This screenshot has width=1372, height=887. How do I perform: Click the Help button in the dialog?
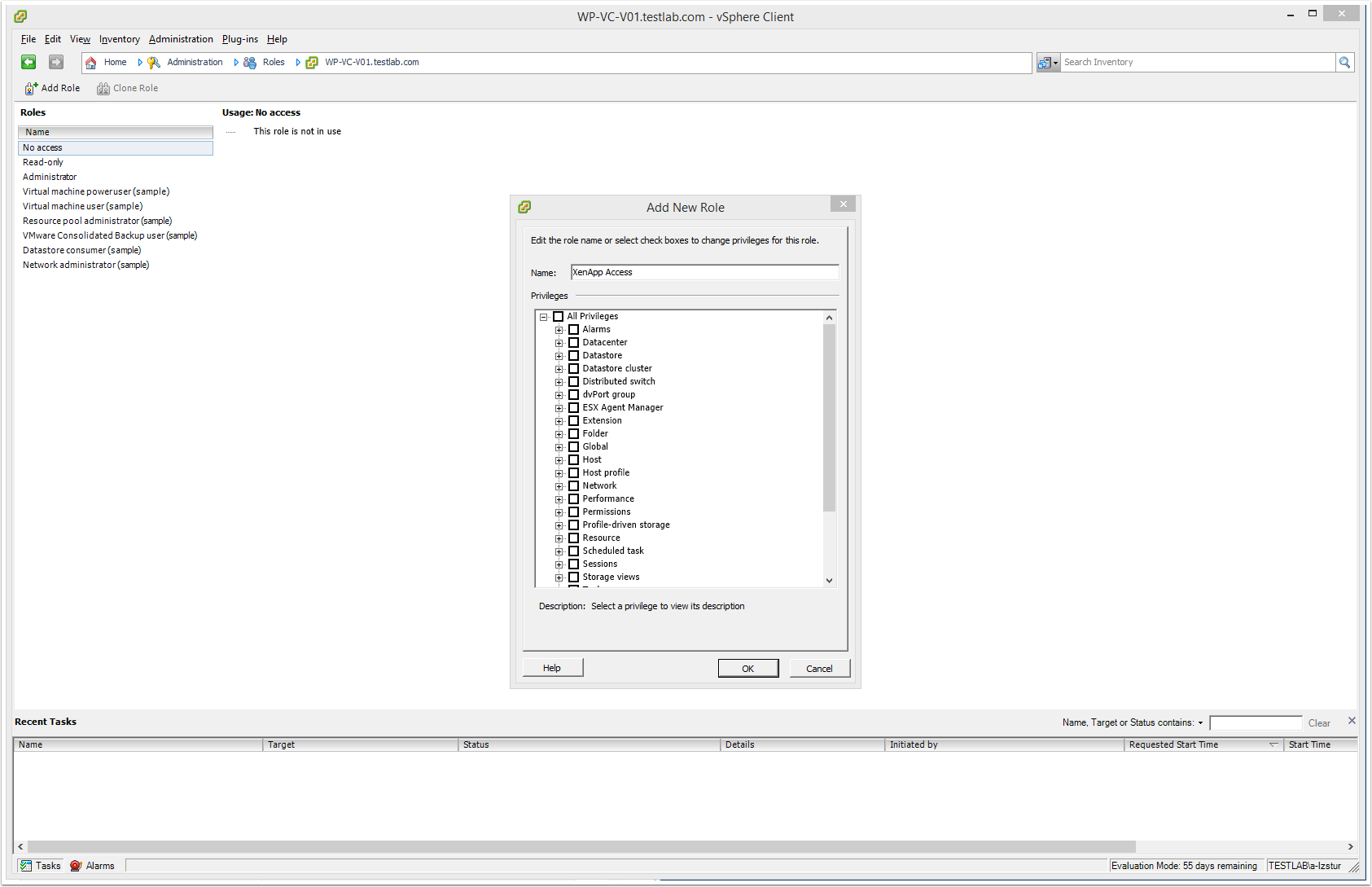click(x=553, y=668)
